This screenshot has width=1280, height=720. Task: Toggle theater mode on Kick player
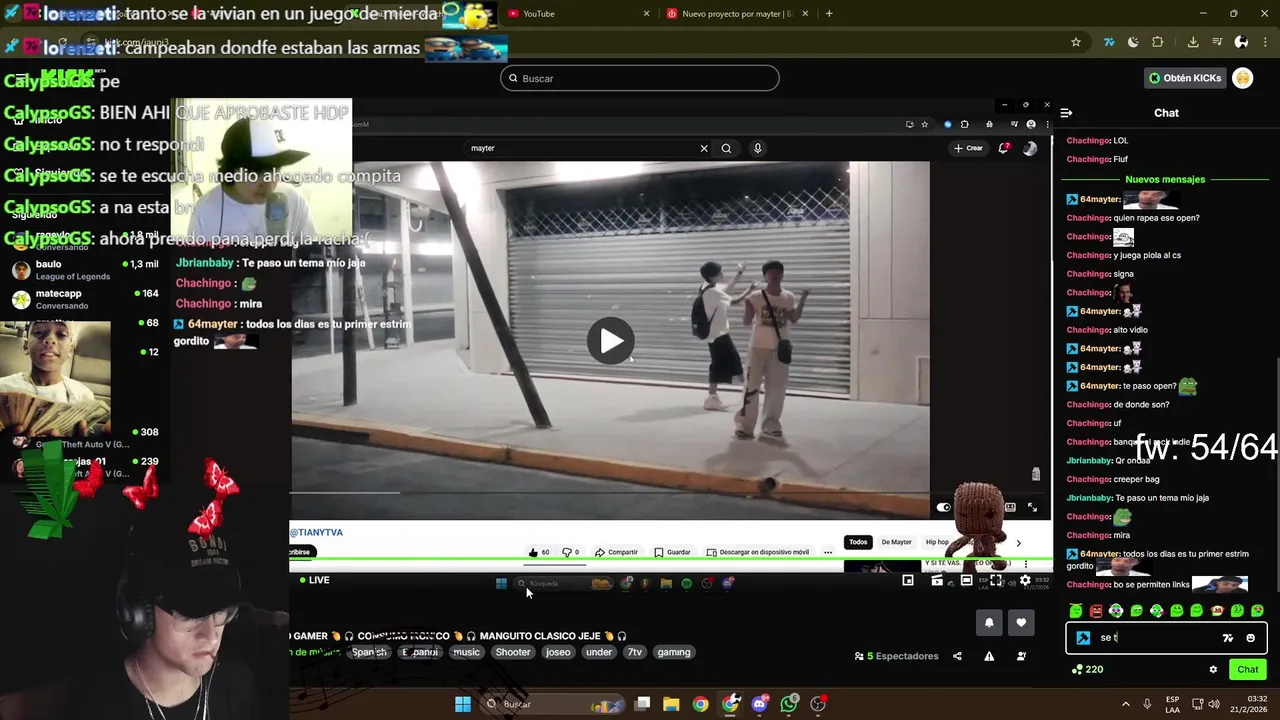pyautogui.click(x=966, y=580)
